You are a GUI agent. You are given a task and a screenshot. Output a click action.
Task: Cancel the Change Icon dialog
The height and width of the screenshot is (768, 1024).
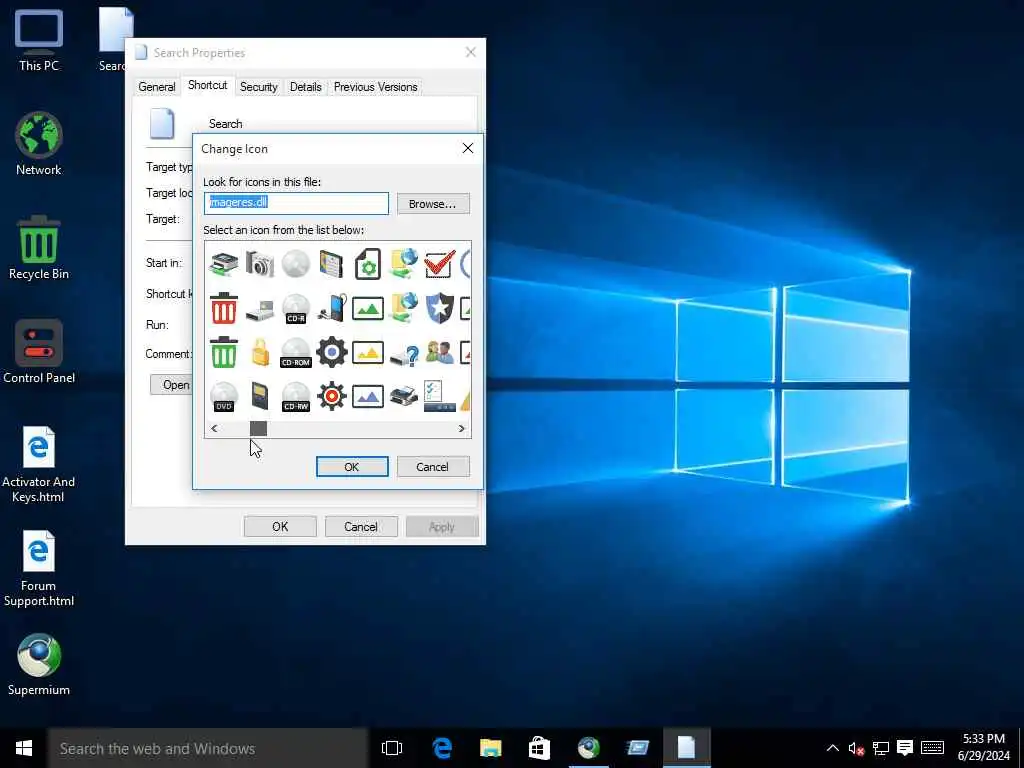click(433, 467)
